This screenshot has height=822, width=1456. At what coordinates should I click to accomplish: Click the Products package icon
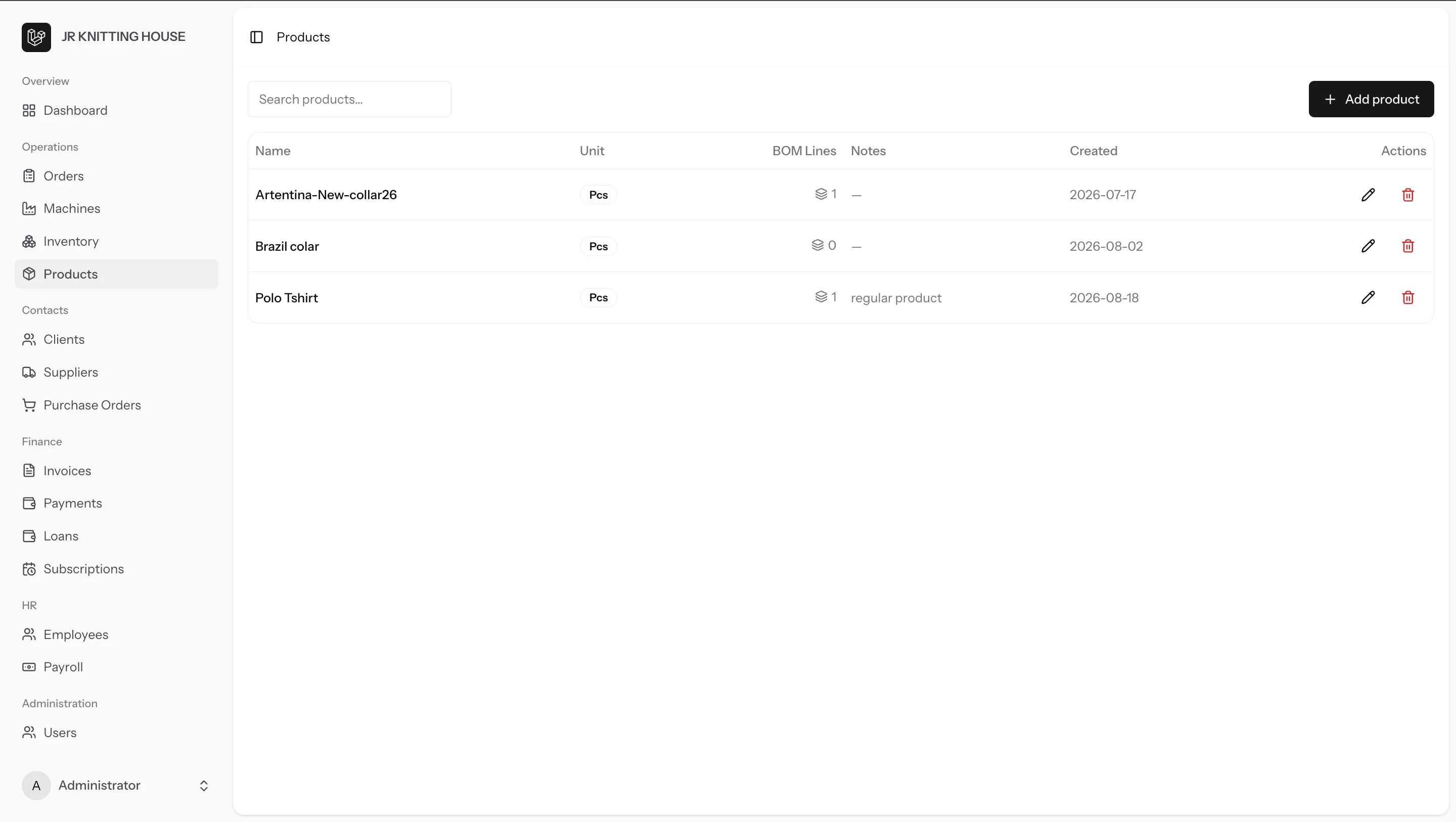[x=29, y=274]
